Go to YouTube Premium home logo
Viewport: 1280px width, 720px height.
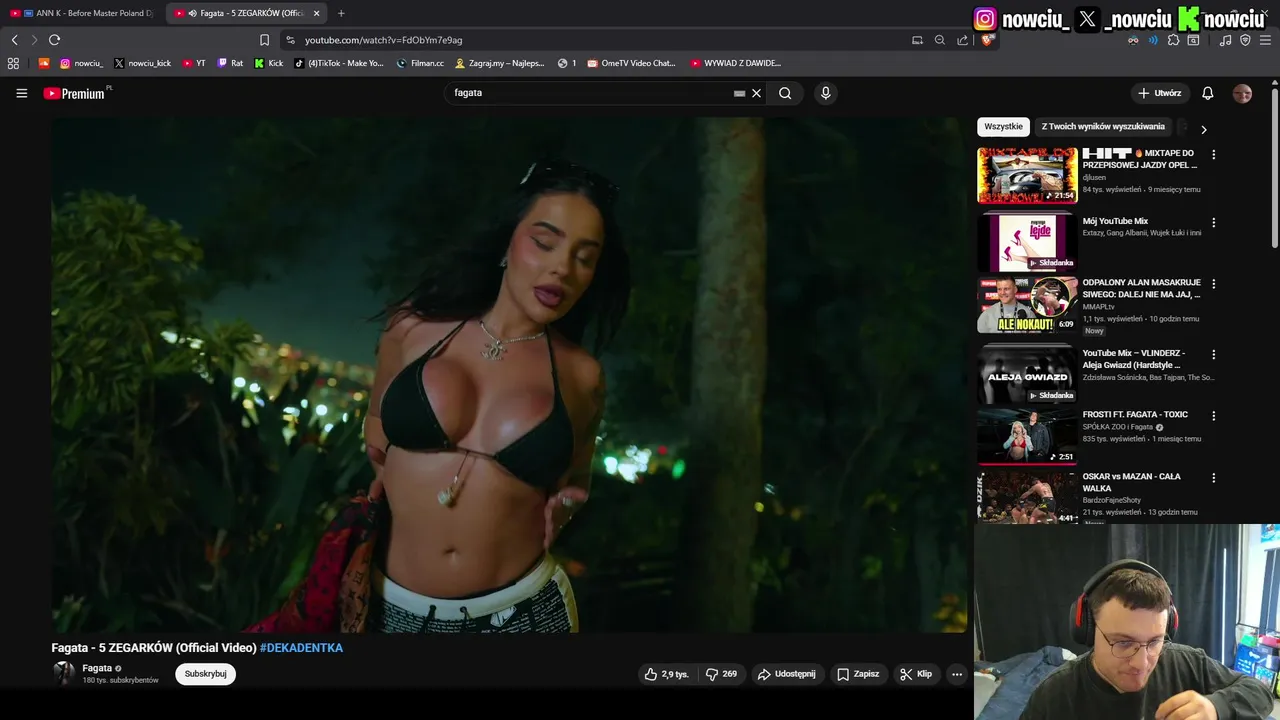point(74,93)
